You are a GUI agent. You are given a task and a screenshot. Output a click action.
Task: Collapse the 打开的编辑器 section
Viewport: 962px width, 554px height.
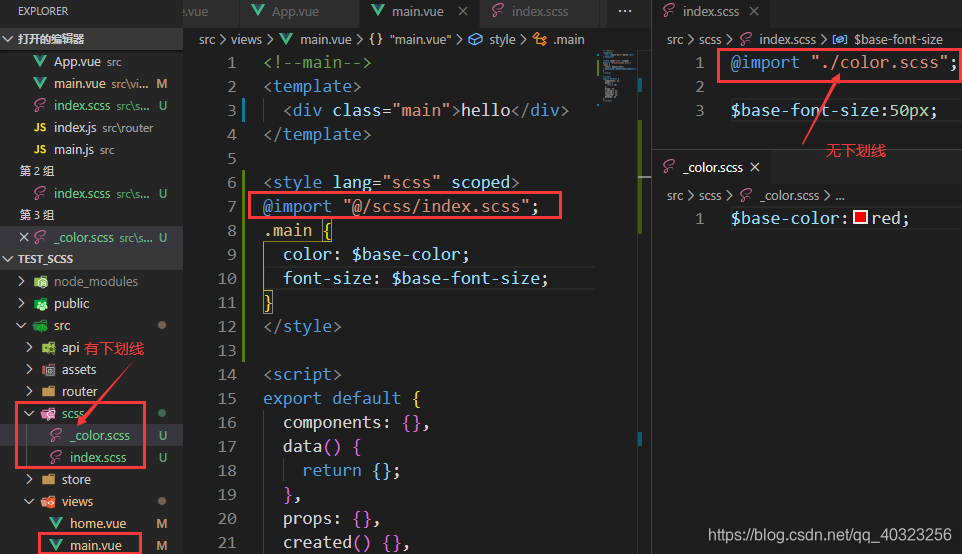pyautogui.click(x=8, y=39)
